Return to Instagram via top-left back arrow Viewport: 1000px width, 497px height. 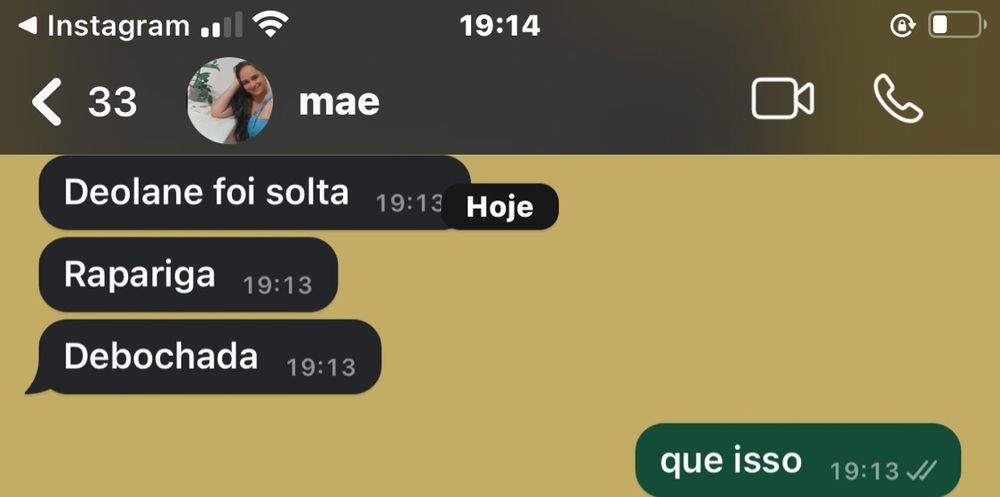coord(27,26)
